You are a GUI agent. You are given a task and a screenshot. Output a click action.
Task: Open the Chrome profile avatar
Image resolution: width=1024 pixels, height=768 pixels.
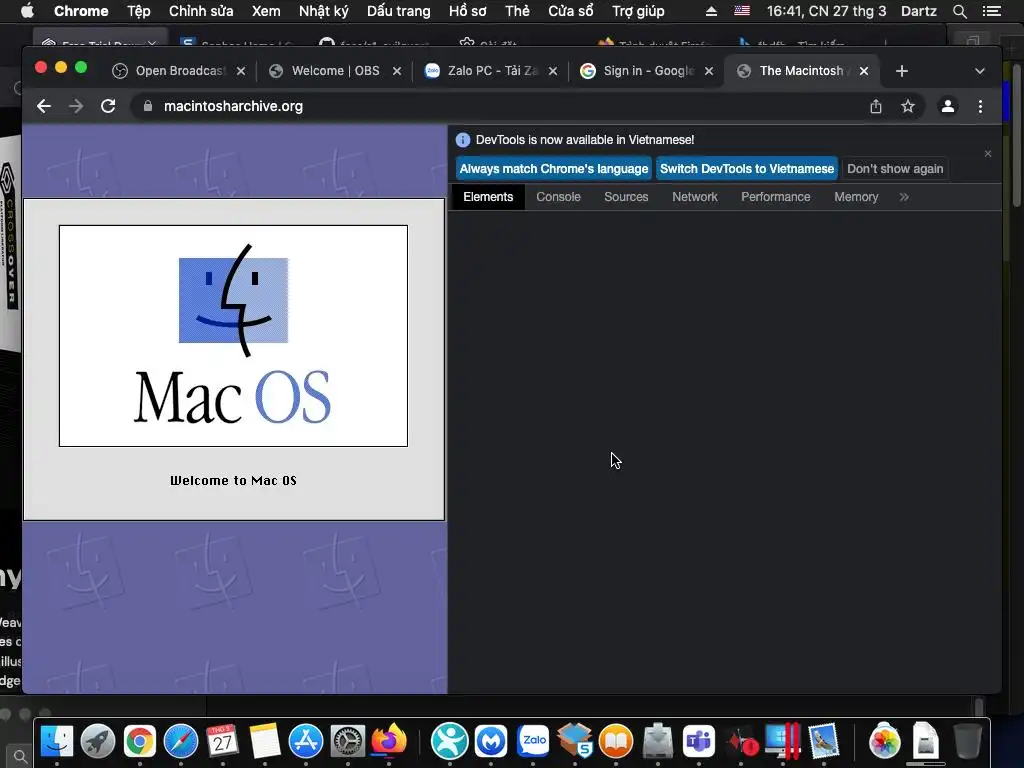click(948, 106)
